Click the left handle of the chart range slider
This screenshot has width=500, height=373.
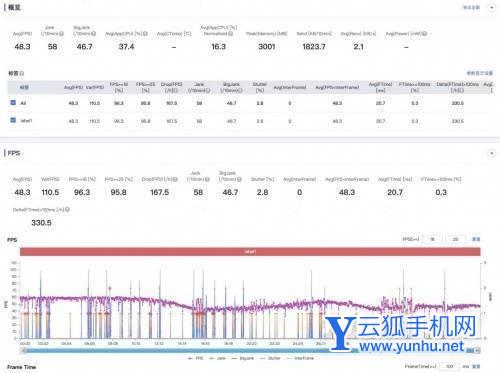23,350
